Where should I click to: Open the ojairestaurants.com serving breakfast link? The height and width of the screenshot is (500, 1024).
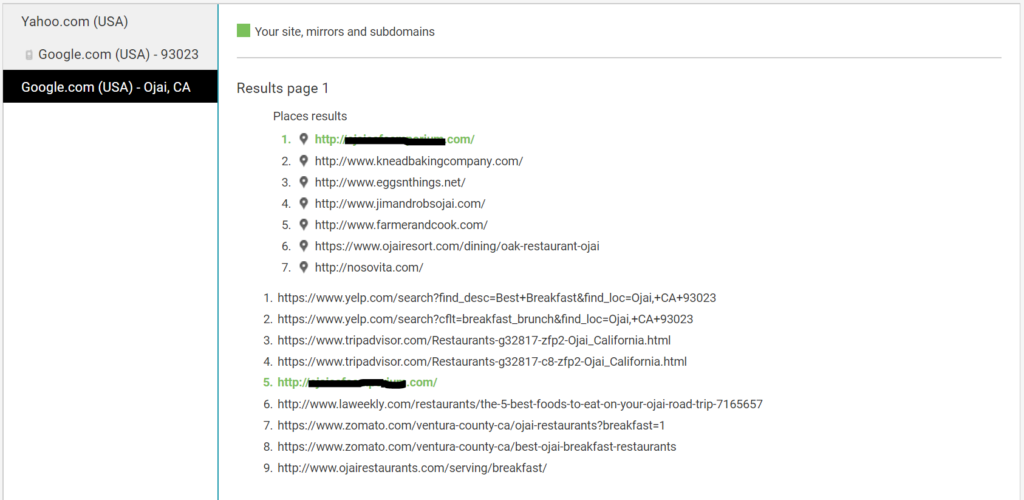412,468
